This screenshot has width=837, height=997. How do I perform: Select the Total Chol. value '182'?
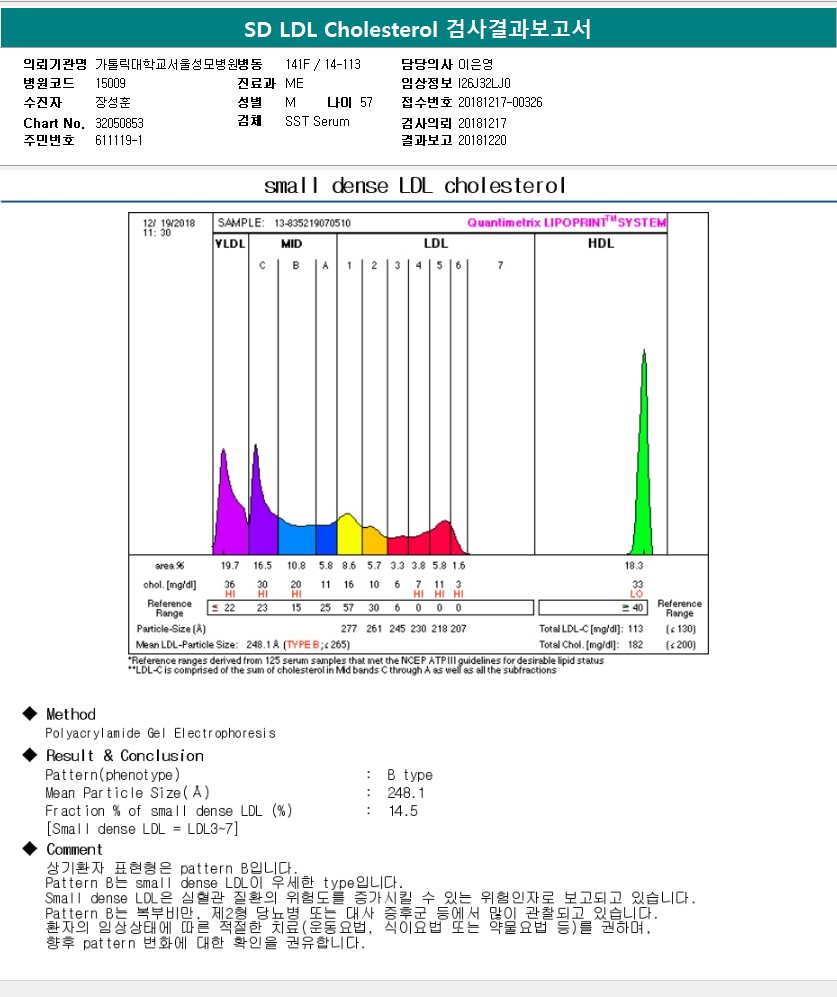(x=635, y=645)
